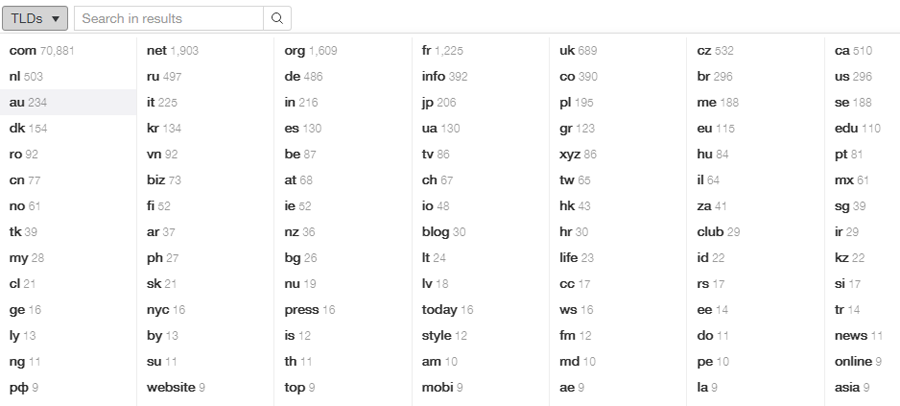
Task: Click the search magnifier icon
Action: tap(277, 18)
